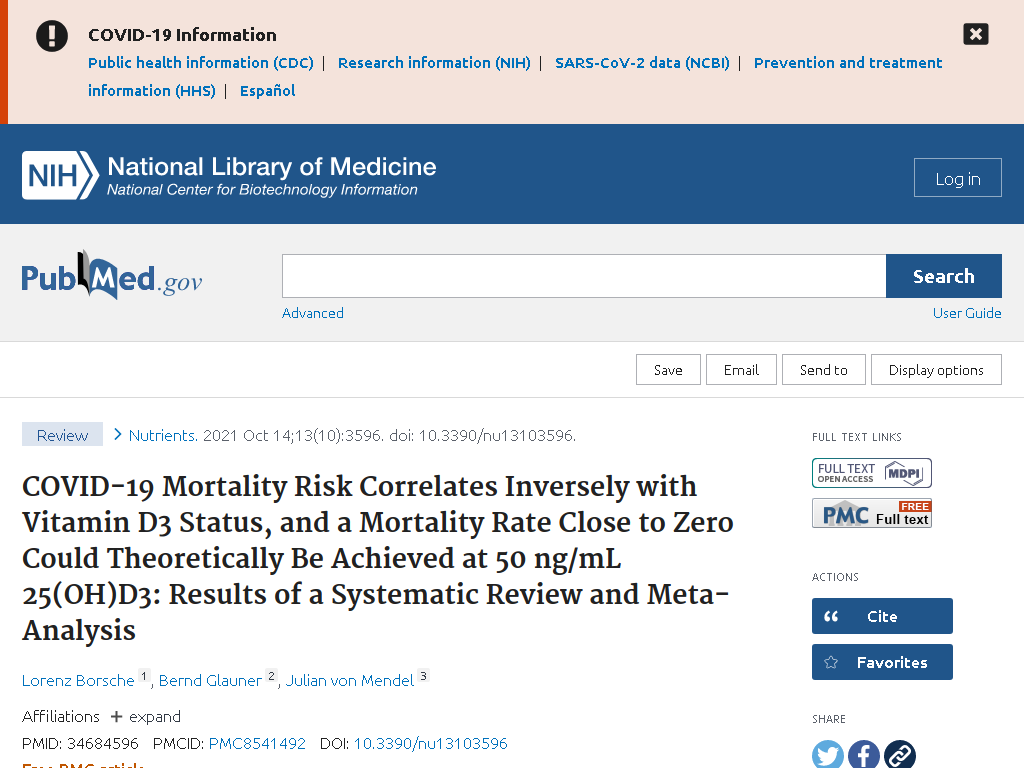Open PMC free full text badge

tap(871, 513)
